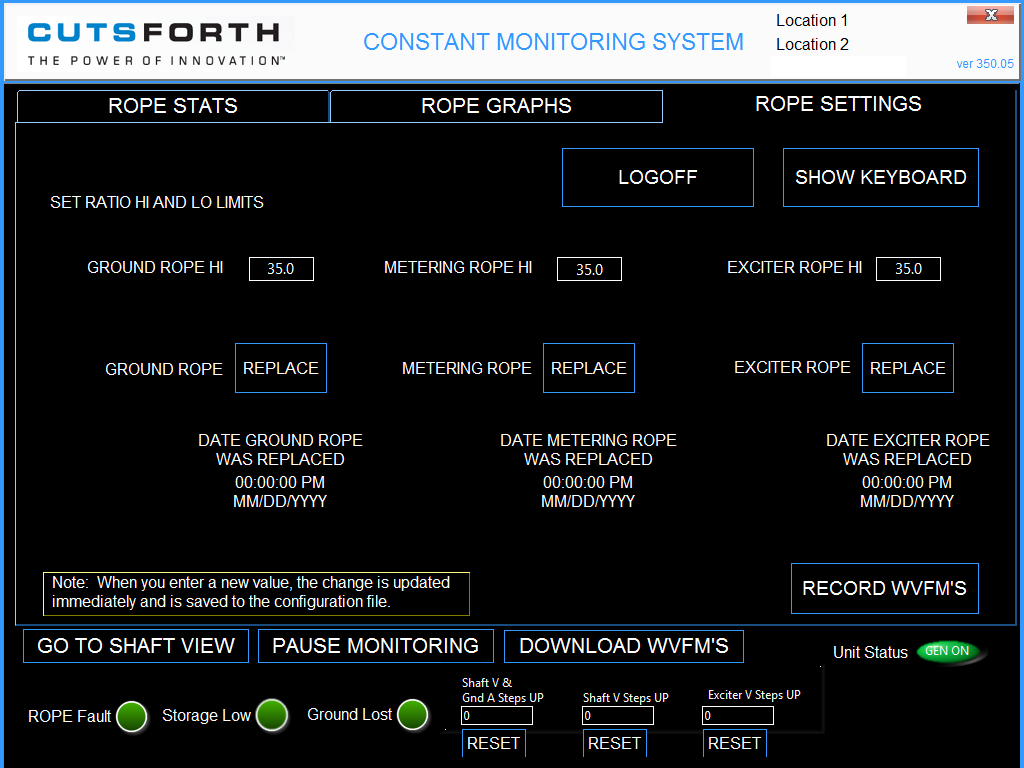Click the Unit Status label
The height and width of the screenshot is (768, 1024).
tap(870, 652)
